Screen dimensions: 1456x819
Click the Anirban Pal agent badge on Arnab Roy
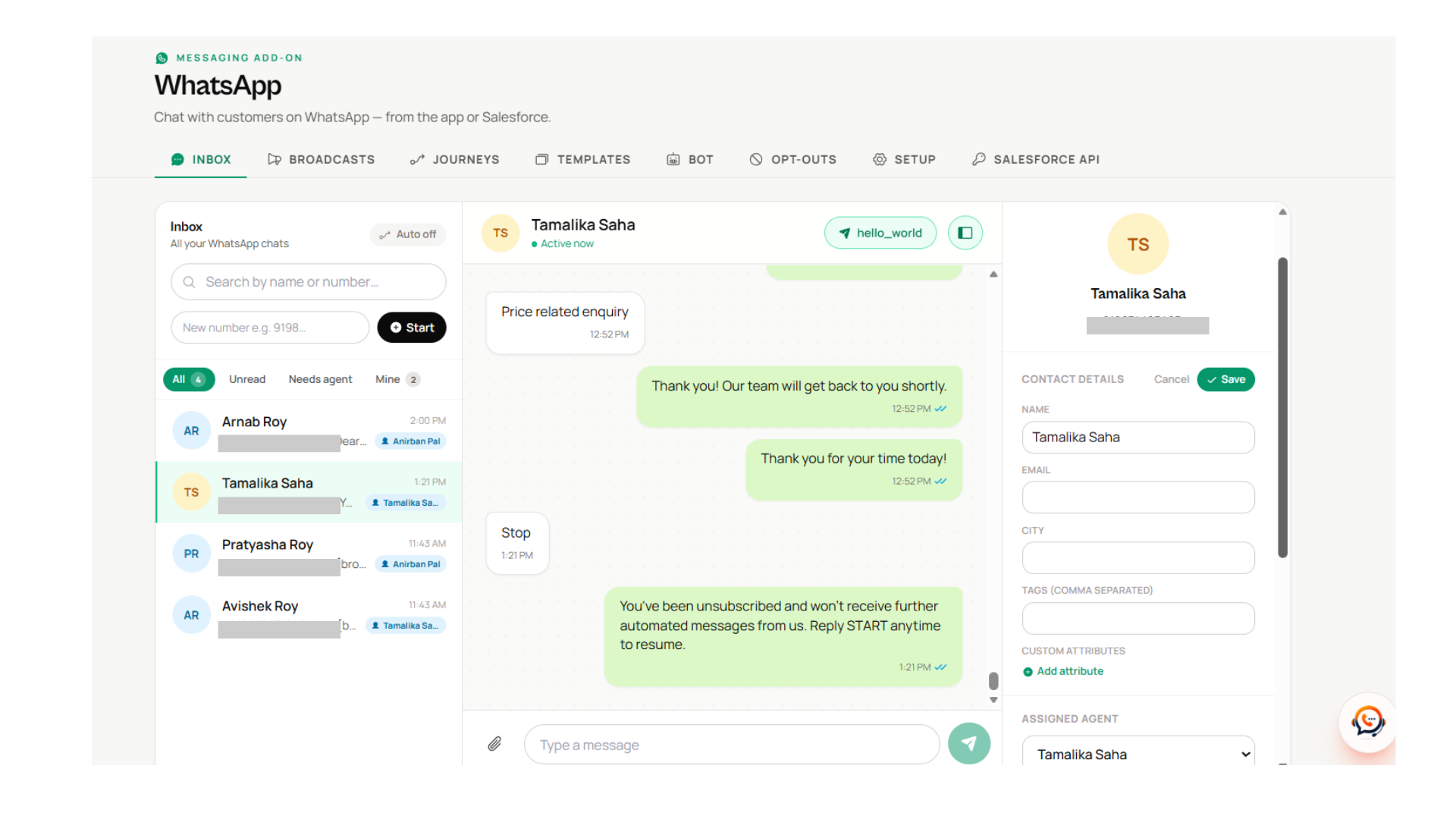click(x=410, y=441)
